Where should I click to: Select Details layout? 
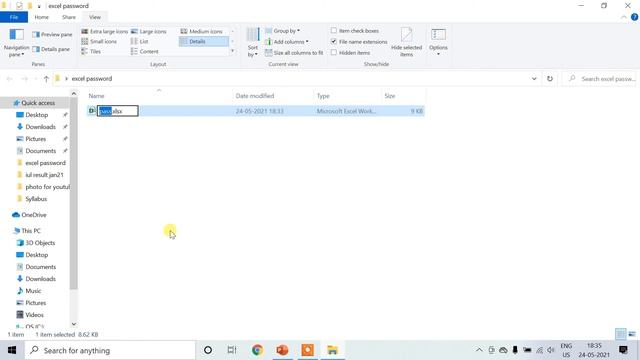click(204, 42)
